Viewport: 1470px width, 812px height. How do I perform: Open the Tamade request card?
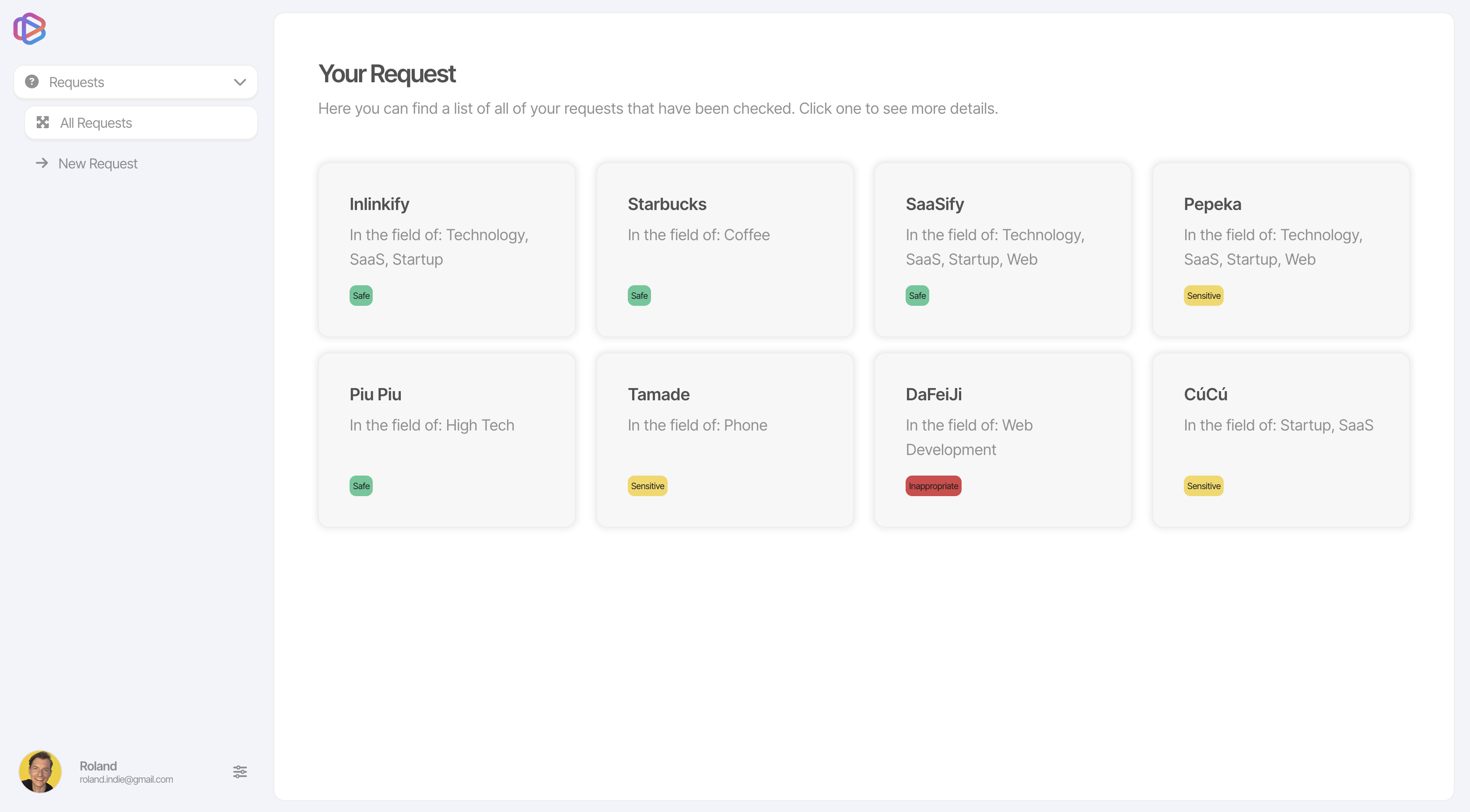(725, 440)
